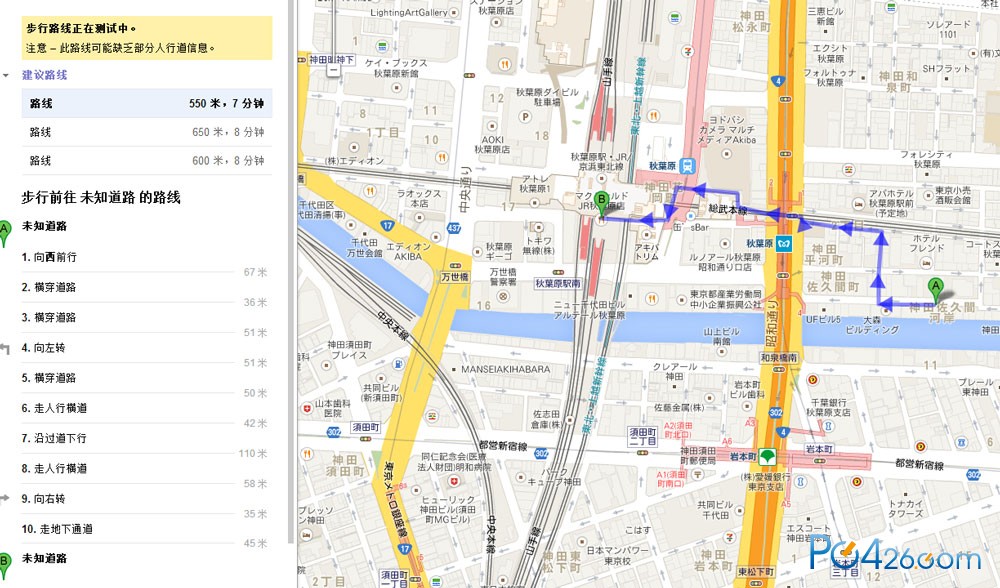
Task: Click step '8. 走人行横道'
Action: click(x=54, y=468)
